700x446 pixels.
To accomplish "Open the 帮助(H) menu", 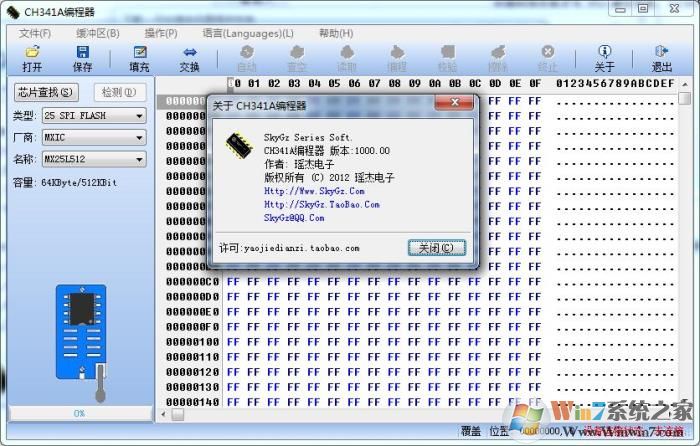I will coord(336,33).
